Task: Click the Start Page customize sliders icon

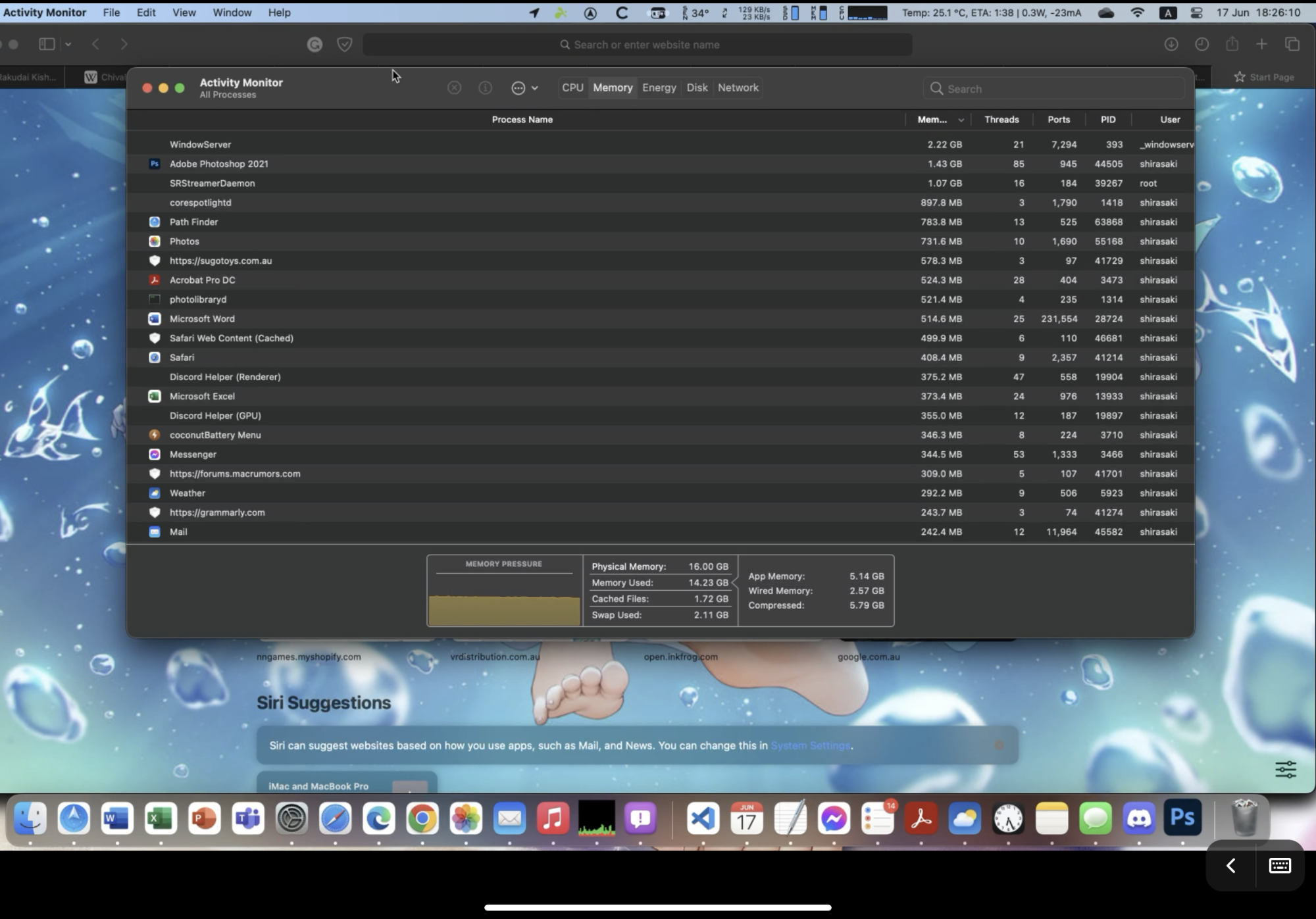Action: pos(1285,769)
